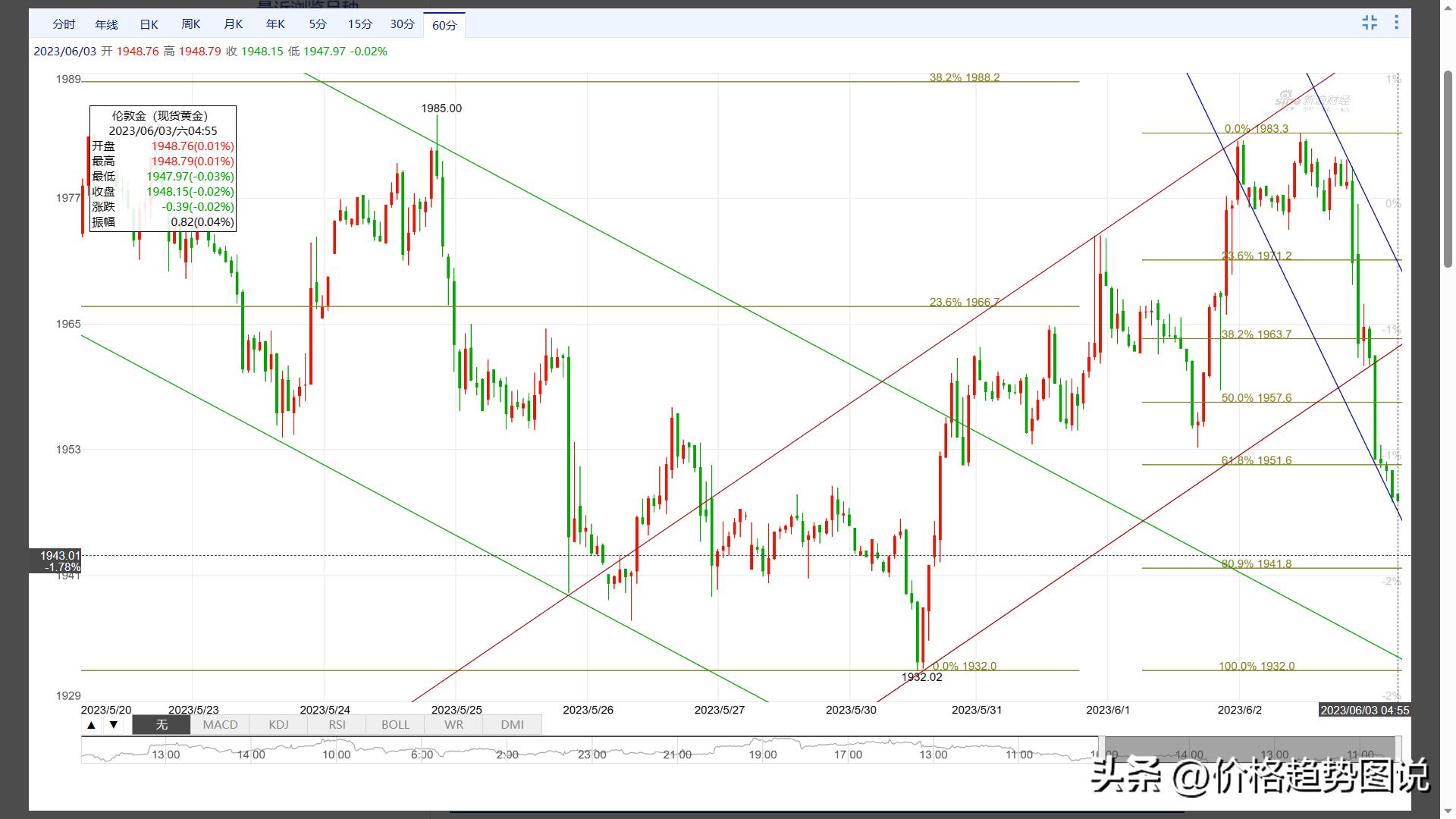
Task: Select 无 to hide indicators
Action: click(x=162, y=725)
